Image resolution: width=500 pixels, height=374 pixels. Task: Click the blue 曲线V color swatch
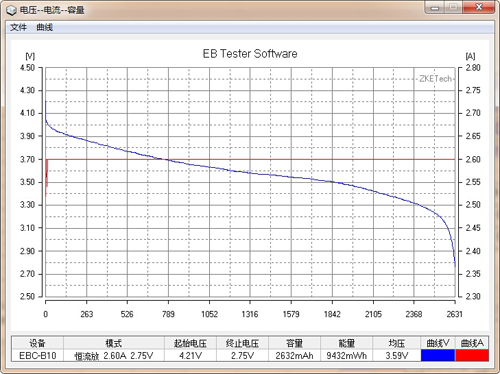[438, 355]
